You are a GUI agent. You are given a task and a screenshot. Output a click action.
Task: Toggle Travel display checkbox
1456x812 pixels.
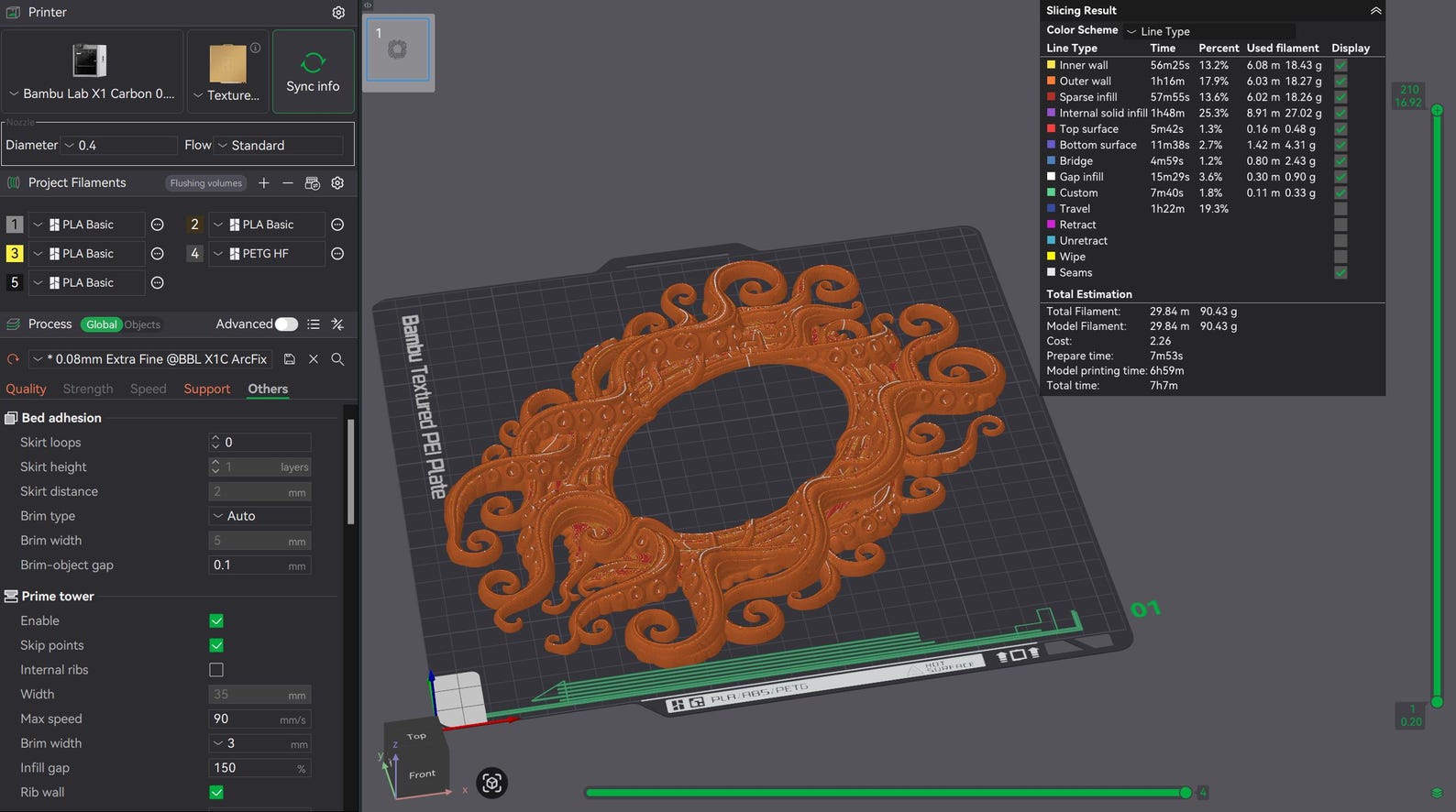pos(1340,209)
